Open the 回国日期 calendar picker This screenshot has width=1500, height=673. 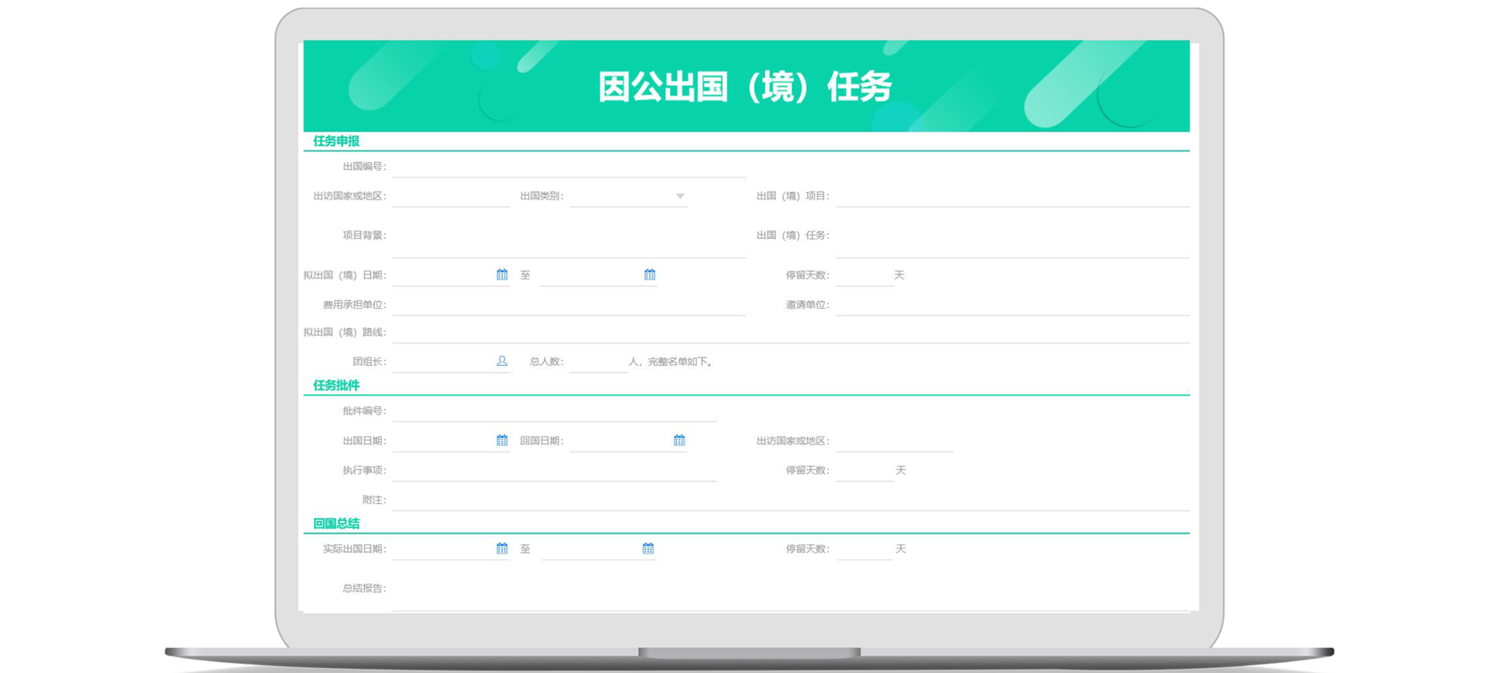pos(679,440)
